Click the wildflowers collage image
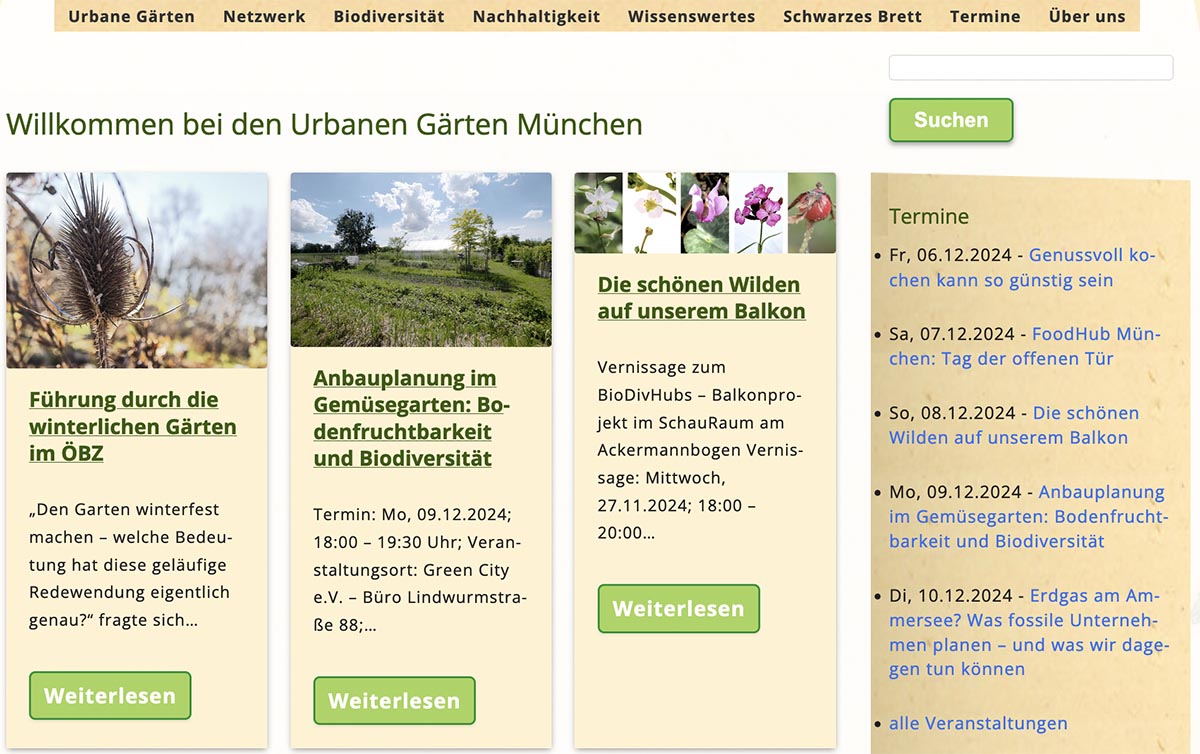The width and height of the screenshot is (1200, 754). pos(705,213)
